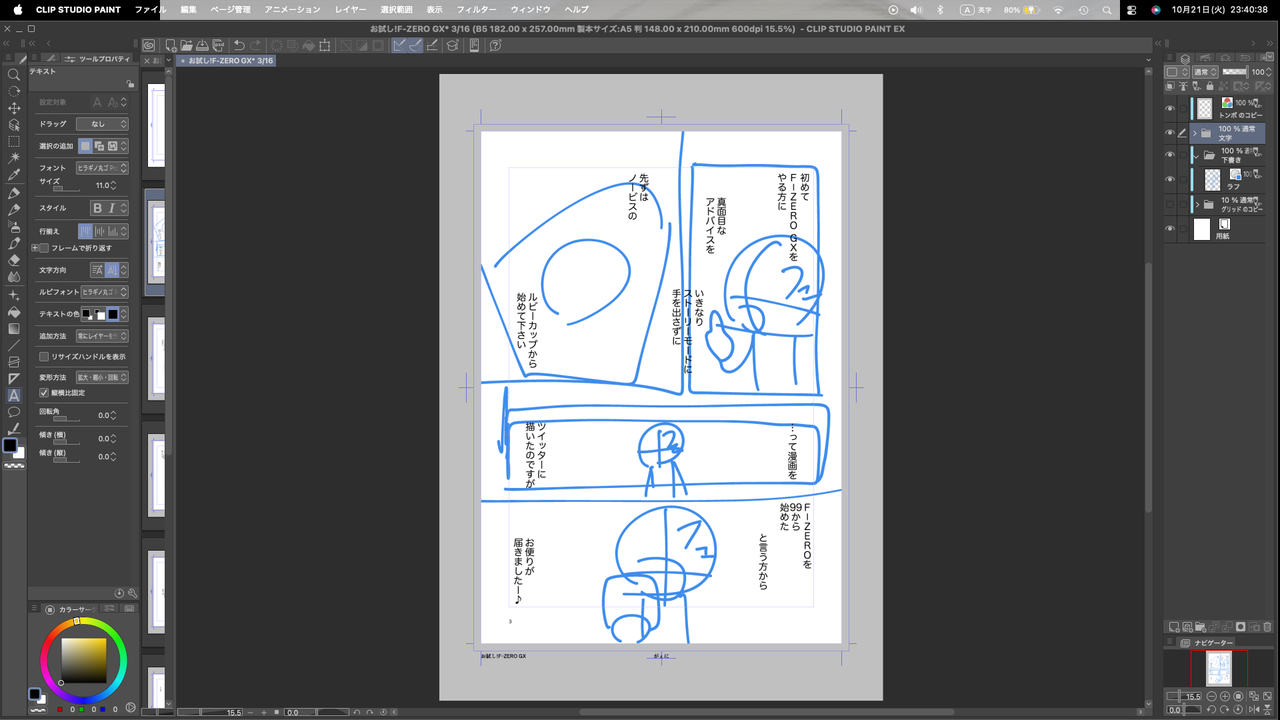
Task: Open the アニメーション menu
Action: pyautogui.click(x=292, y=9)
